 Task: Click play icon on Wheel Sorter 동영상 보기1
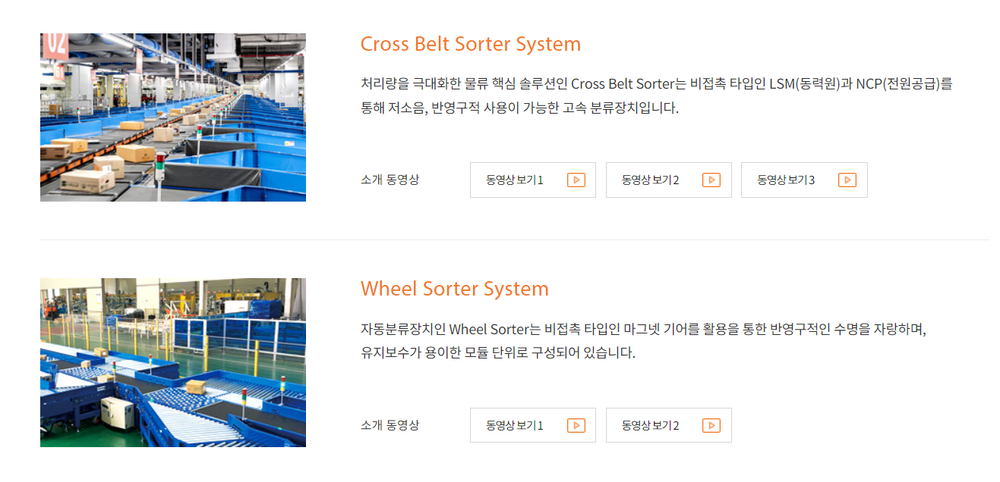point(576,425)
